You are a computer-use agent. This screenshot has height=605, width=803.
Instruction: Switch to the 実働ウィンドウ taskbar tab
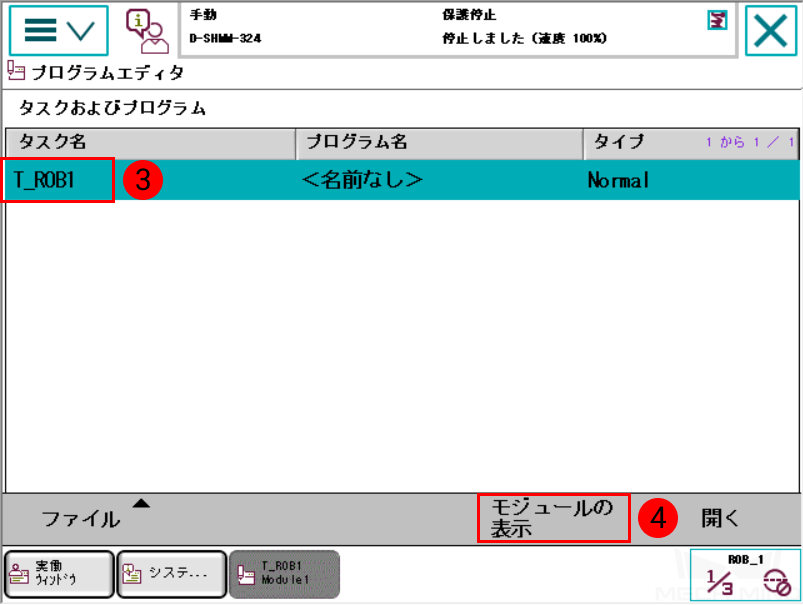tap(59, 574)
